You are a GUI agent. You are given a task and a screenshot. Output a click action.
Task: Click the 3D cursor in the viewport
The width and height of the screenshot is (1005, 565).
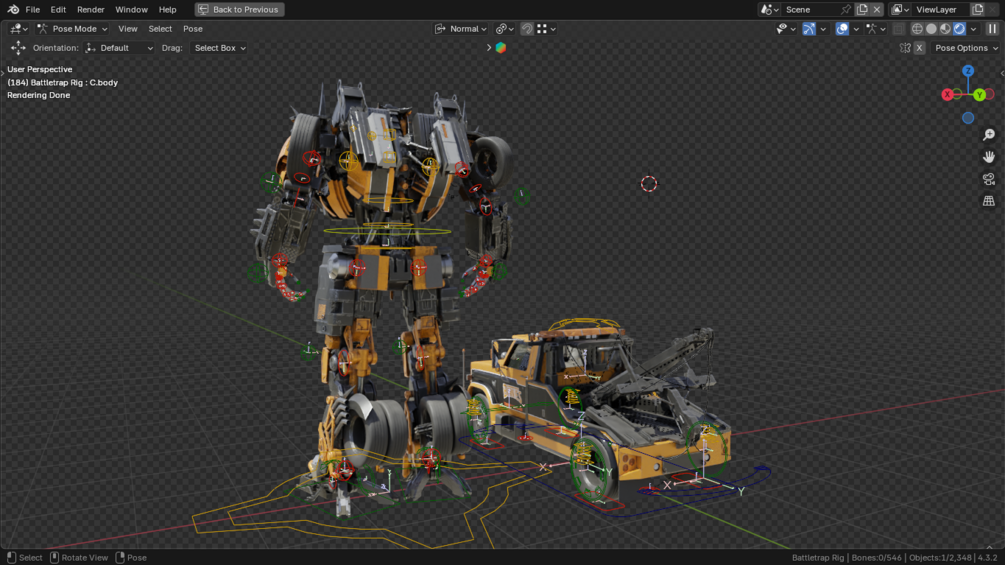(649, 184)
